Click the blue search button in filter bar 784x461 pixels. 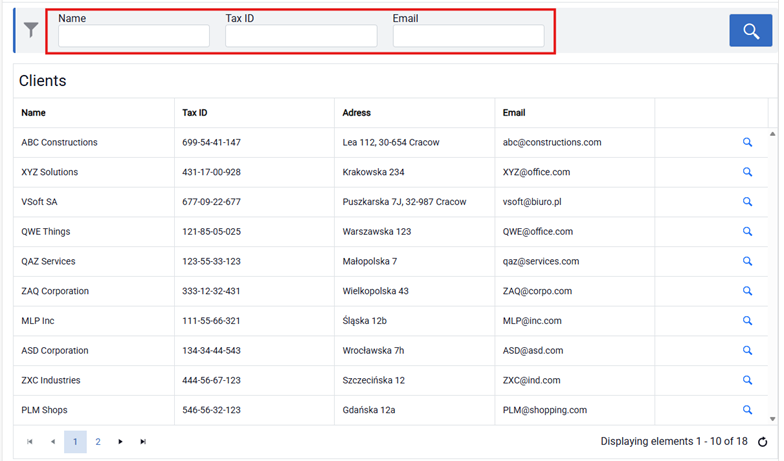(750, 30)
